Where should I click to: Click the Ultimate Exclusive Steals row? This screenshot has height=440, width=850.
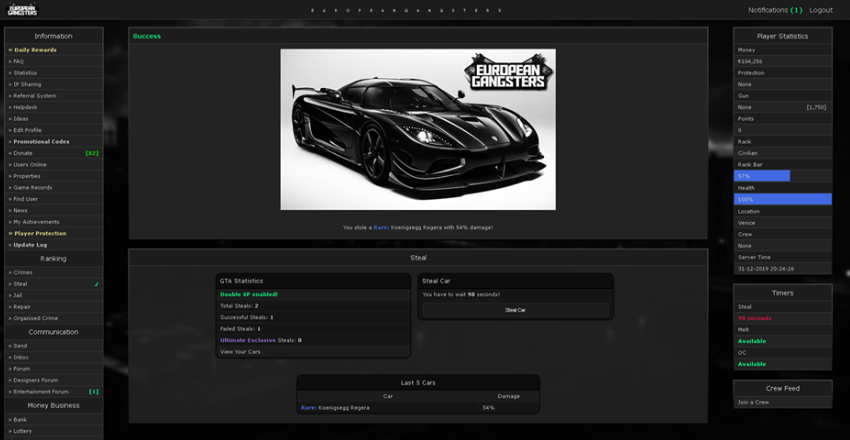[x=313, y=340]
